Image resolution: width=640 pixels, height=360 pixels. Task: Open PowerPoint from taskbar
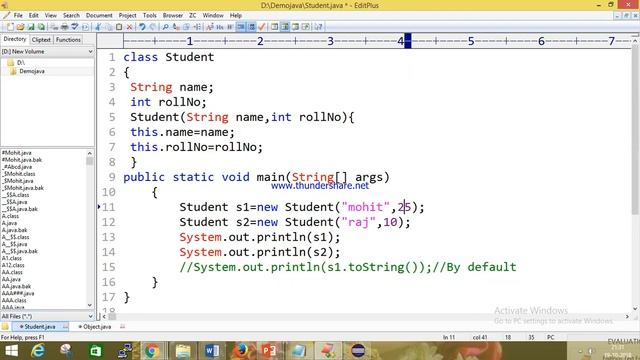269,351
